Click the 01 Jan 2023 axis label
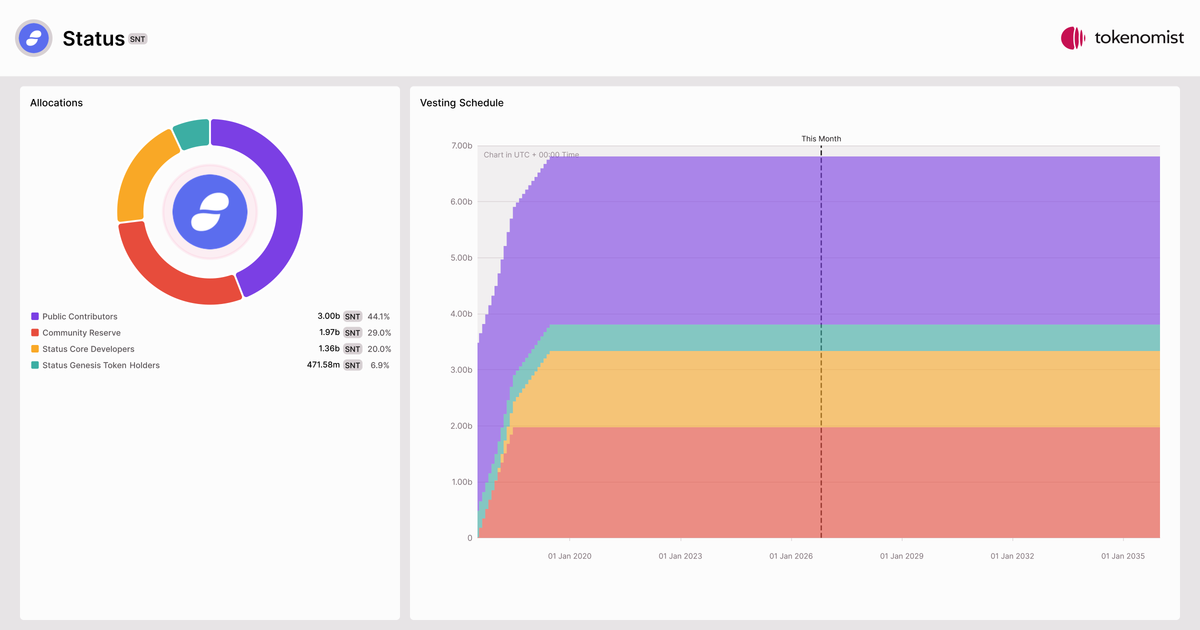Viewport: 1200px width, 630px height. pyautogui.click(x=680, y=556)
